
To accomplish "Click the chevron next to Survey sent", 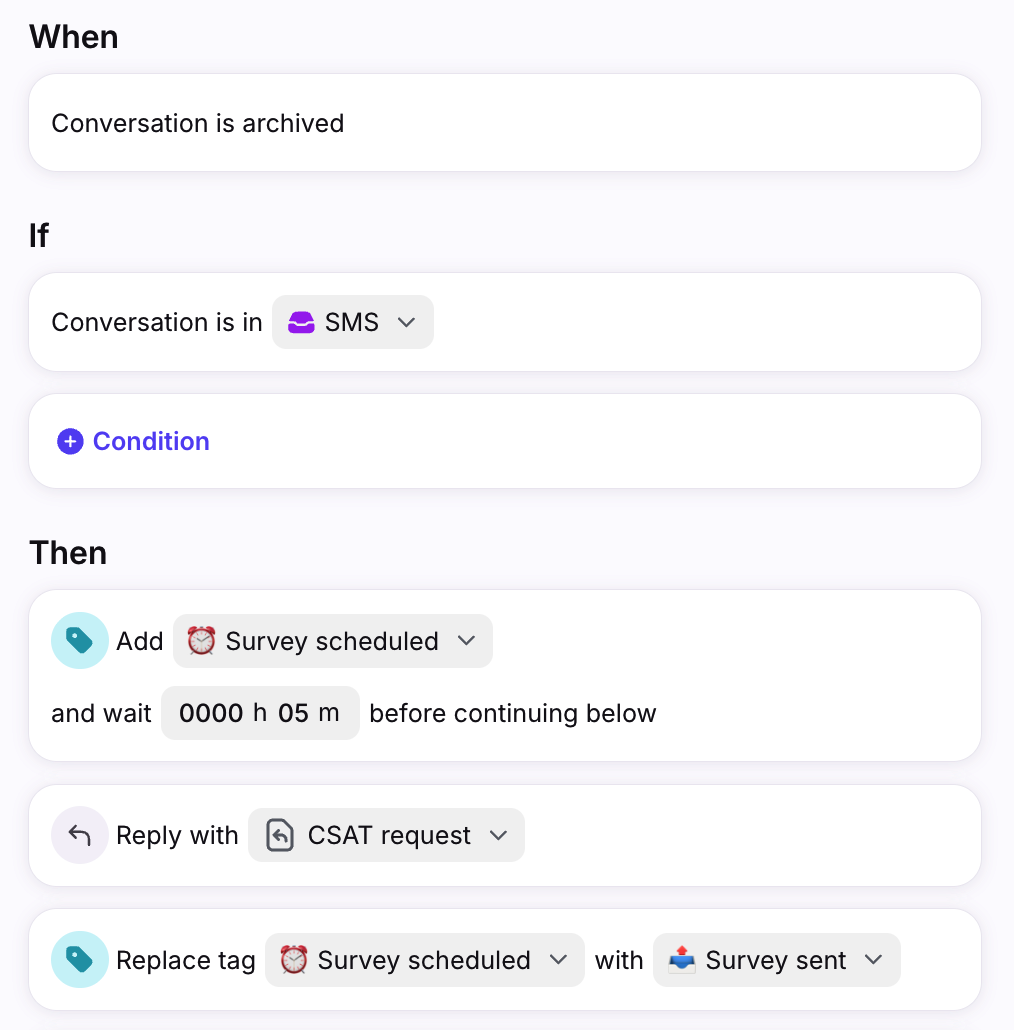I will click(873, 960).
